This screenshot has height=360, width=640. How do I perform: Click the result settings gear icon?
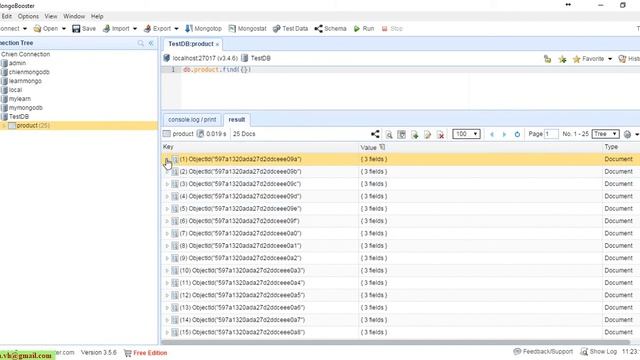627,134
